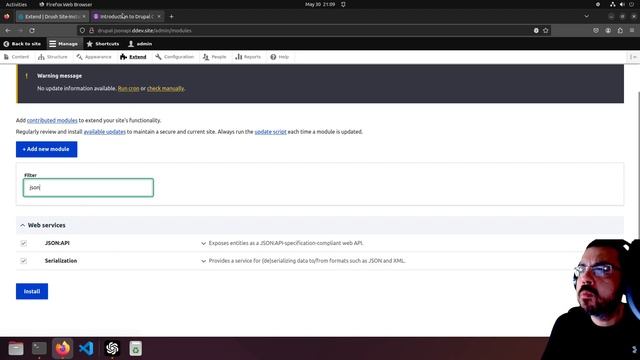Launch Visual Studio Code from the dock
640x360 pixels.
tap(87, 349)
